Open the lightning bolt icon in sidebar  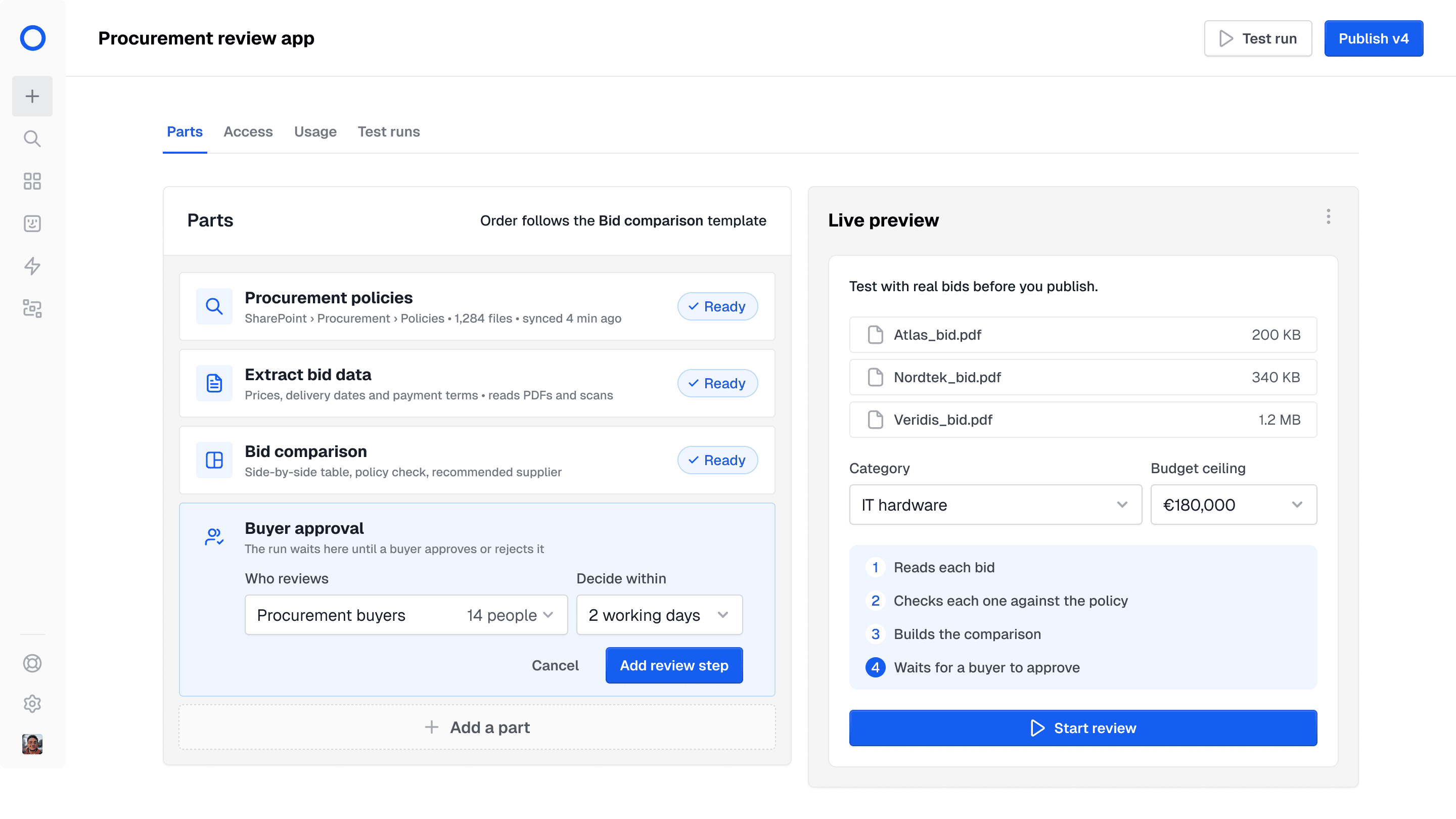click(32, 265)
